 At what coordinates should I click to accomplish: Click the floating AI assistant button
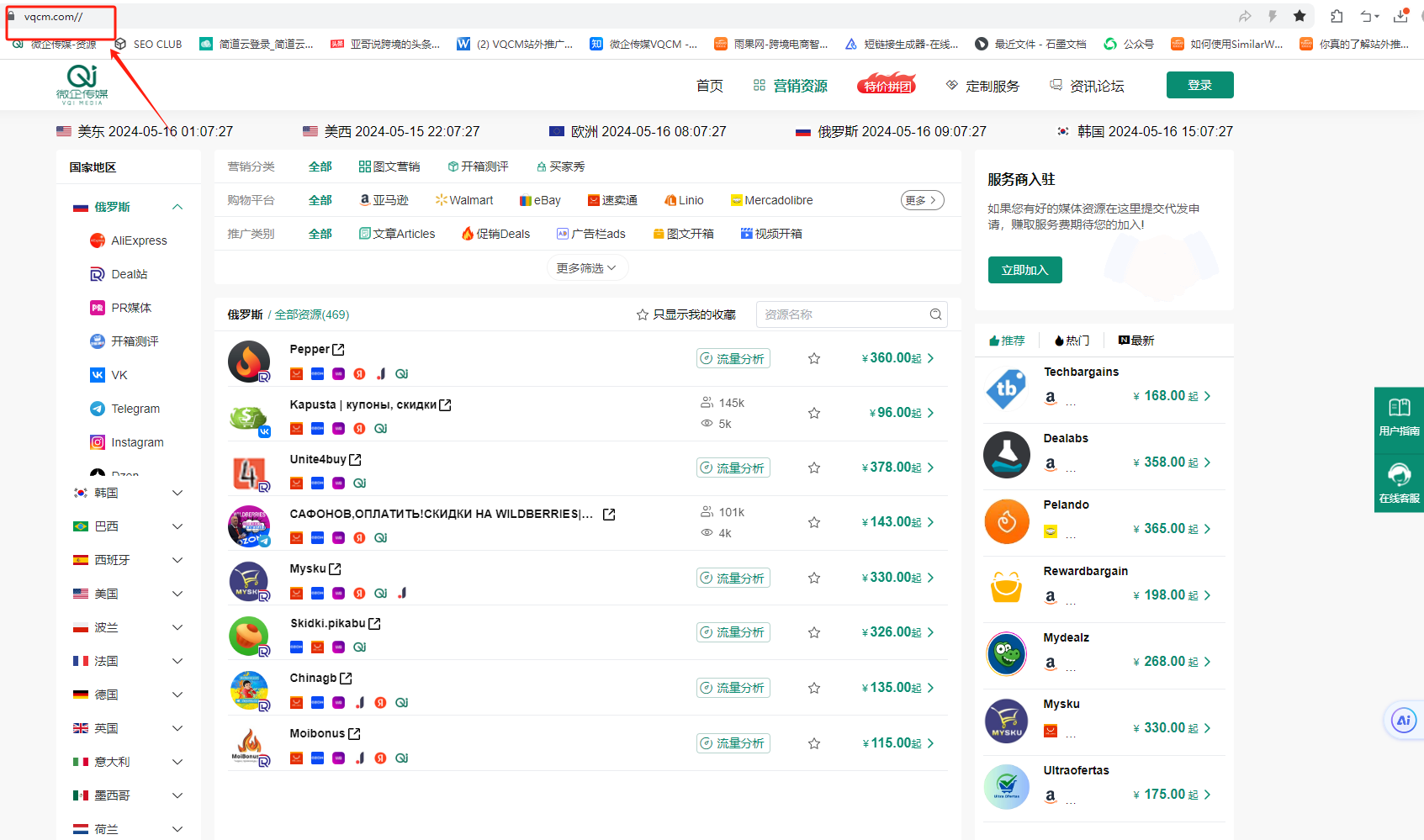tap(1402, 720)
